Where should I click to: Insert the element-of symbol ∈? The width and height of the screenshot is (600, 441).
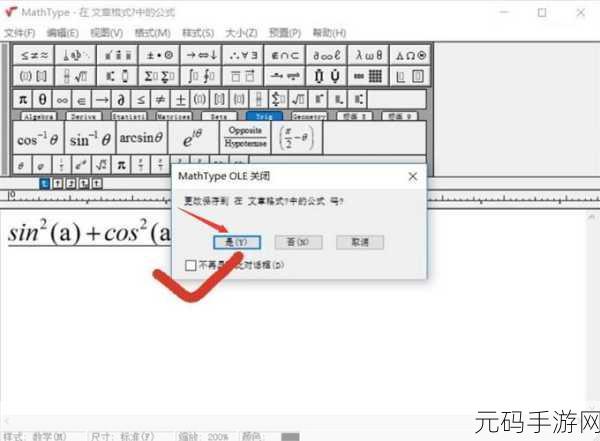pos(82,100)
